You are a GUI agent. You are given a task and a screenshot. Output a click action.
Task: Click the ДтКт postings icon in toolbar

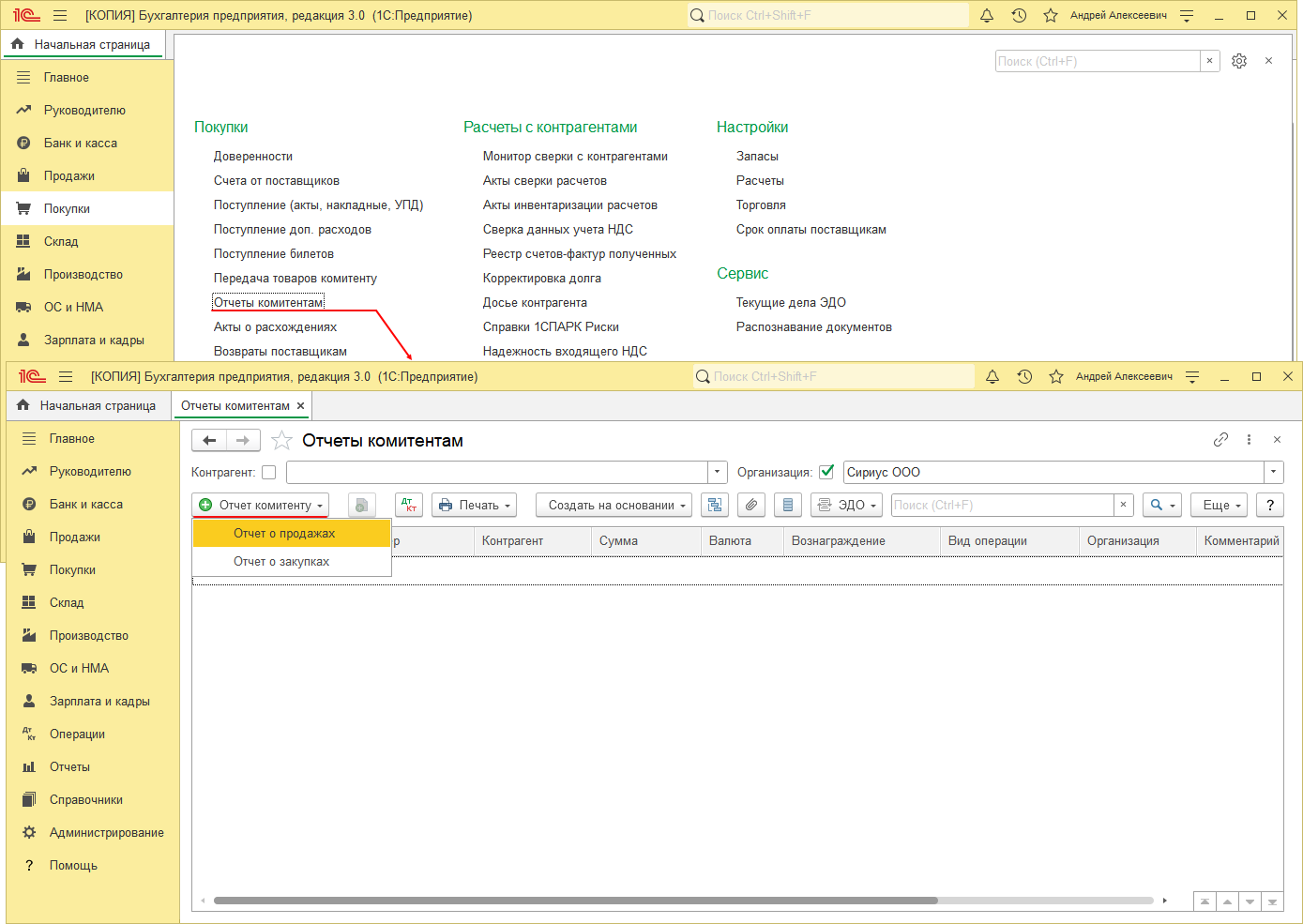(x=409, y=505)
